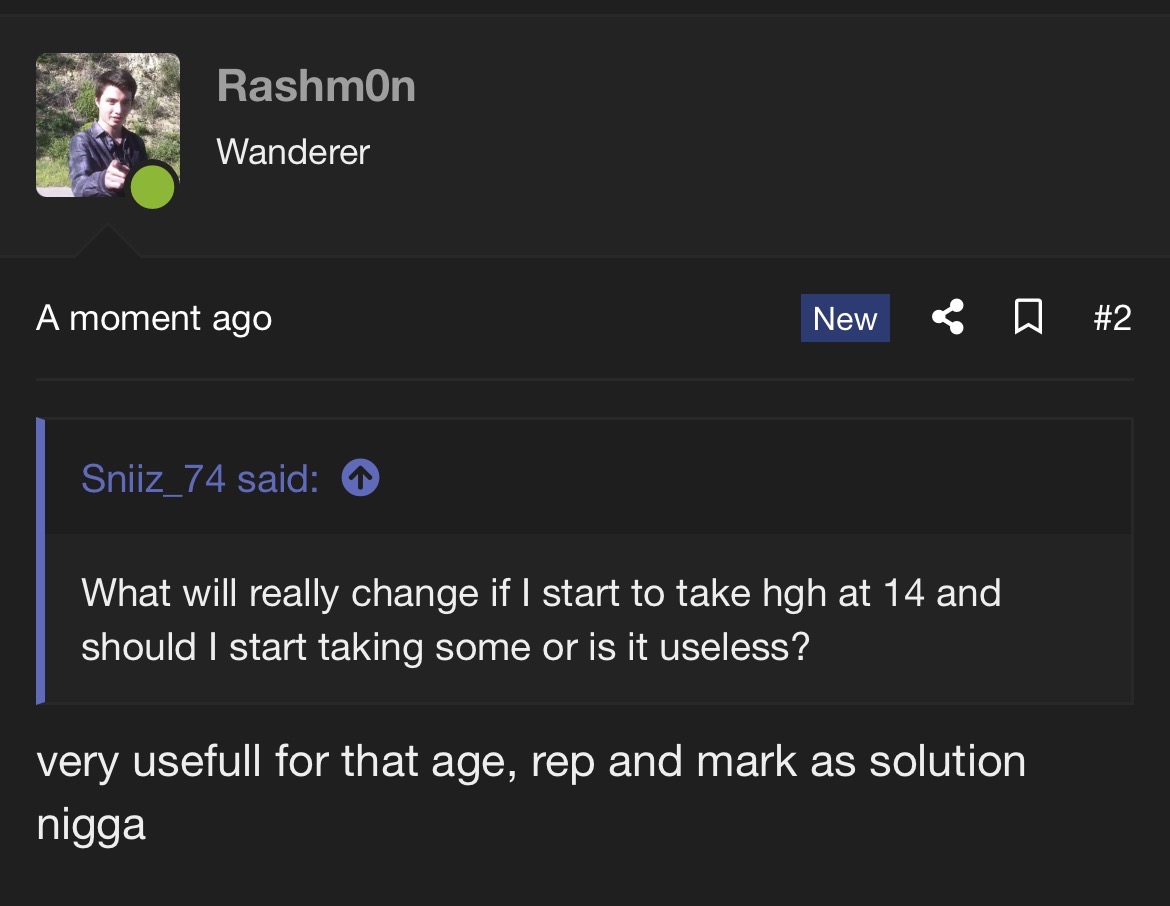Click the up-arrow icon beside Sniiz_74 said
Viewport: 1170px width, 906px height.
(360, 478)
